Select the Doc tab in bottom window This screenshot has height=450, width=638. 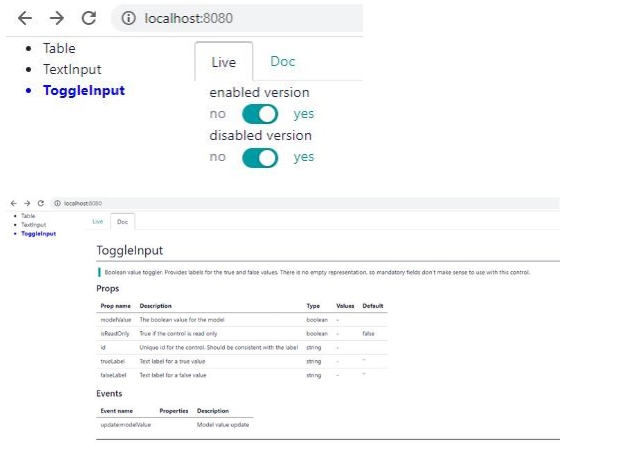(x=122, y=222)
